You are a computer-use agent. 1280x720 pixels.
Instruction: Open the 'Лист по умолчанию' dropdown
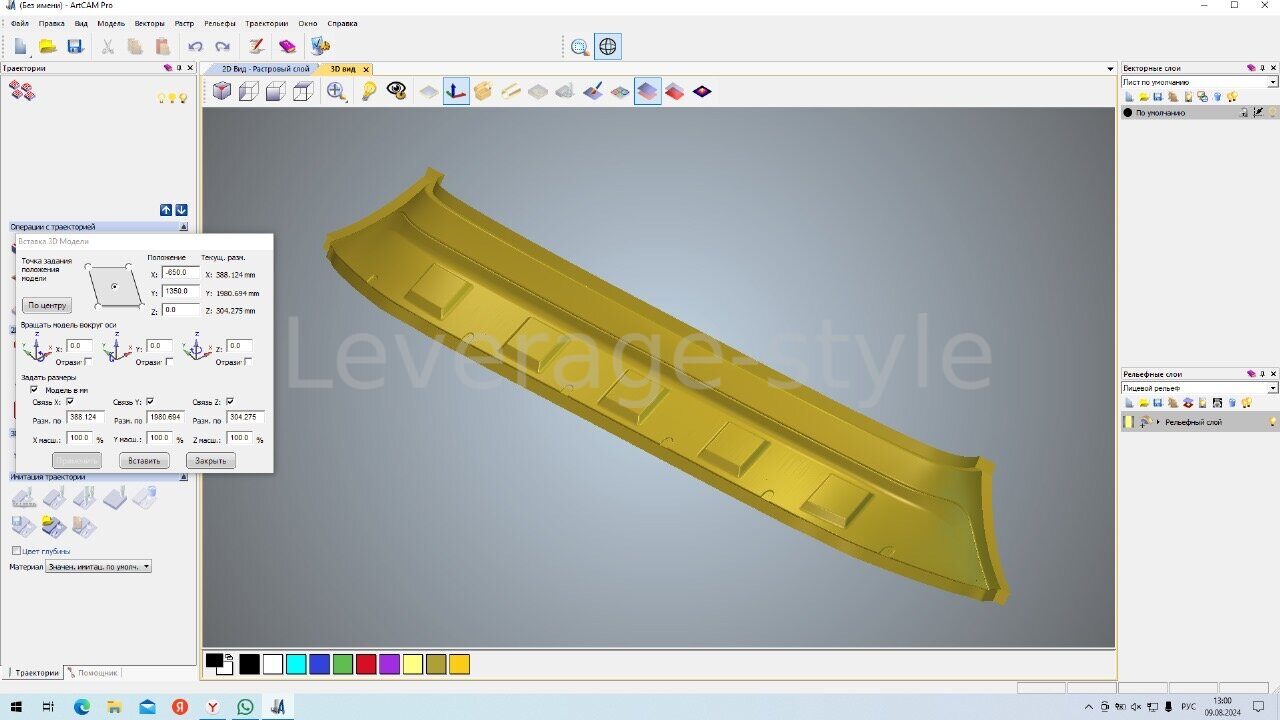point(1272,82)
